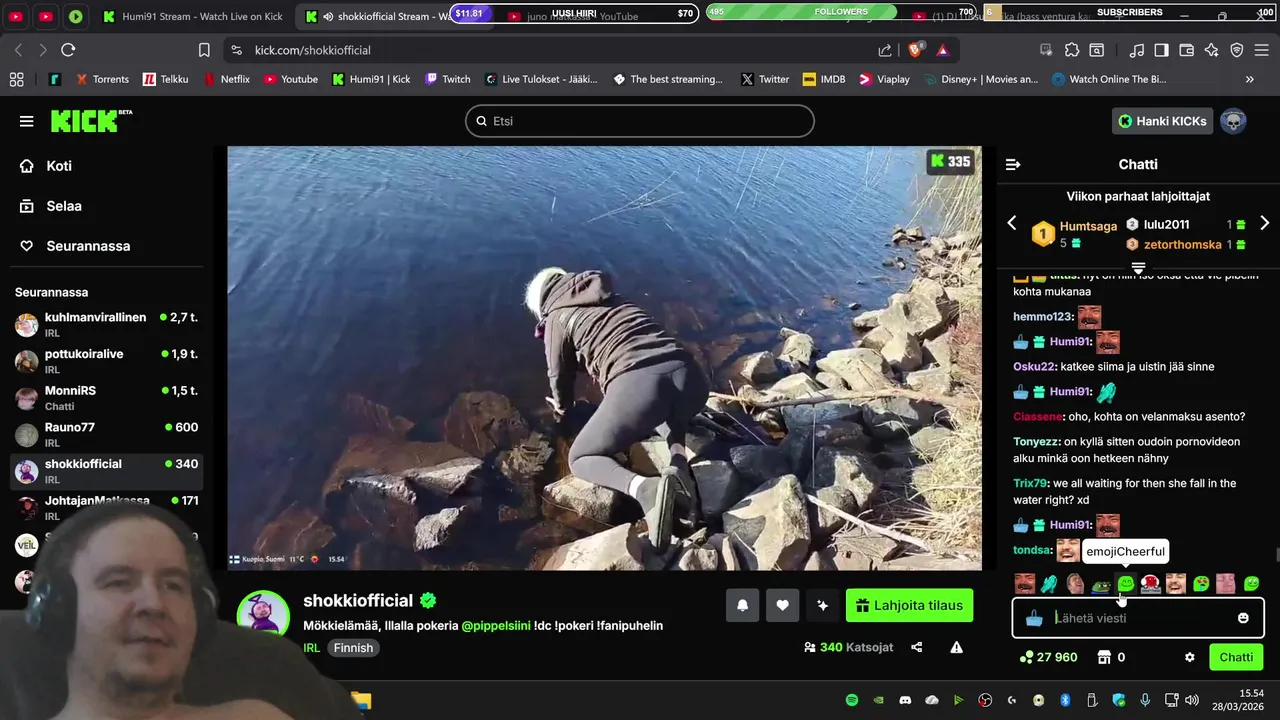
Task: Collapse the top gifters panel handle
Action: (1138, 267)
